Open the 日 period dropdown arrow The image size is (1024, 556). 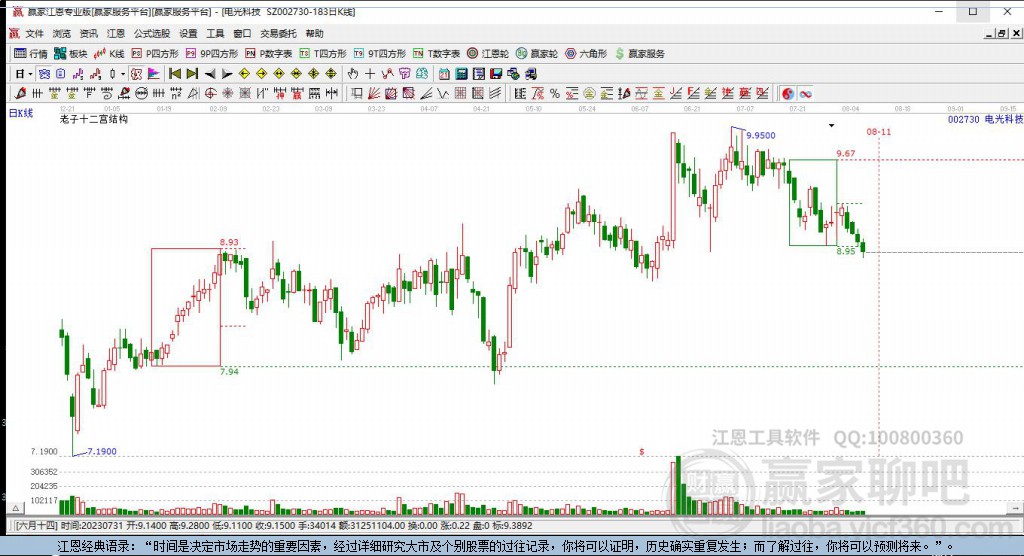(30, 74)
